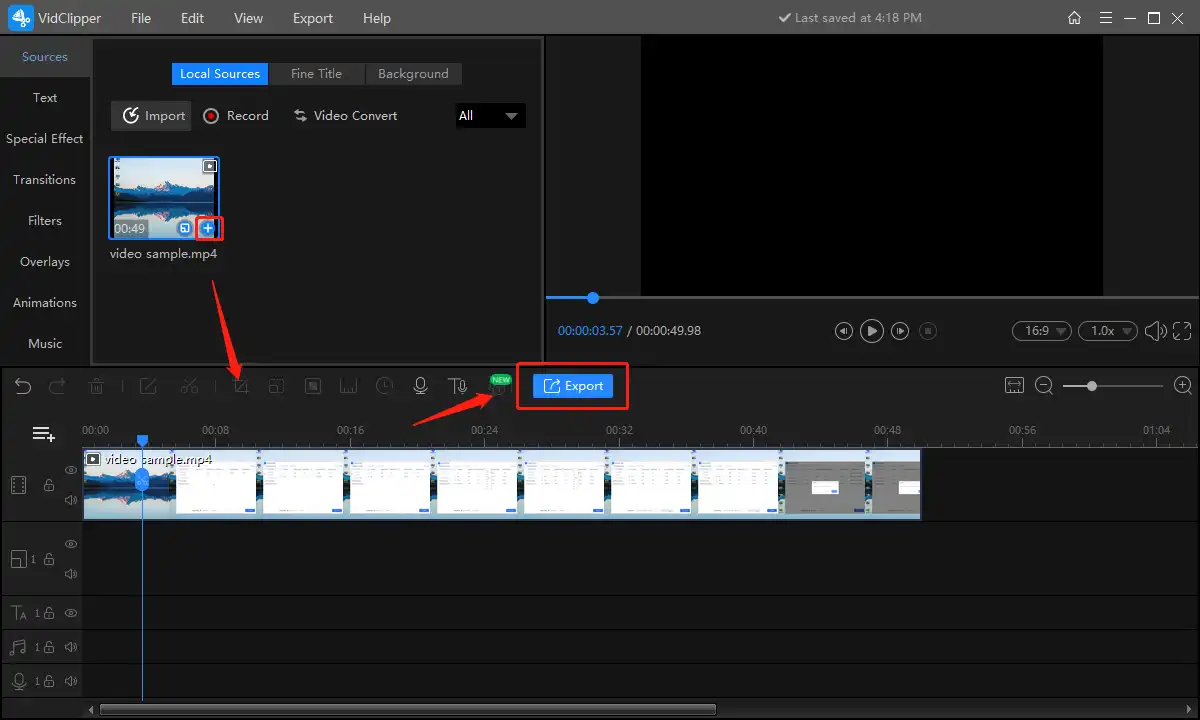Click the voice-over microphone toolbar icon
1200x720 pixels.
click(421, 386)
